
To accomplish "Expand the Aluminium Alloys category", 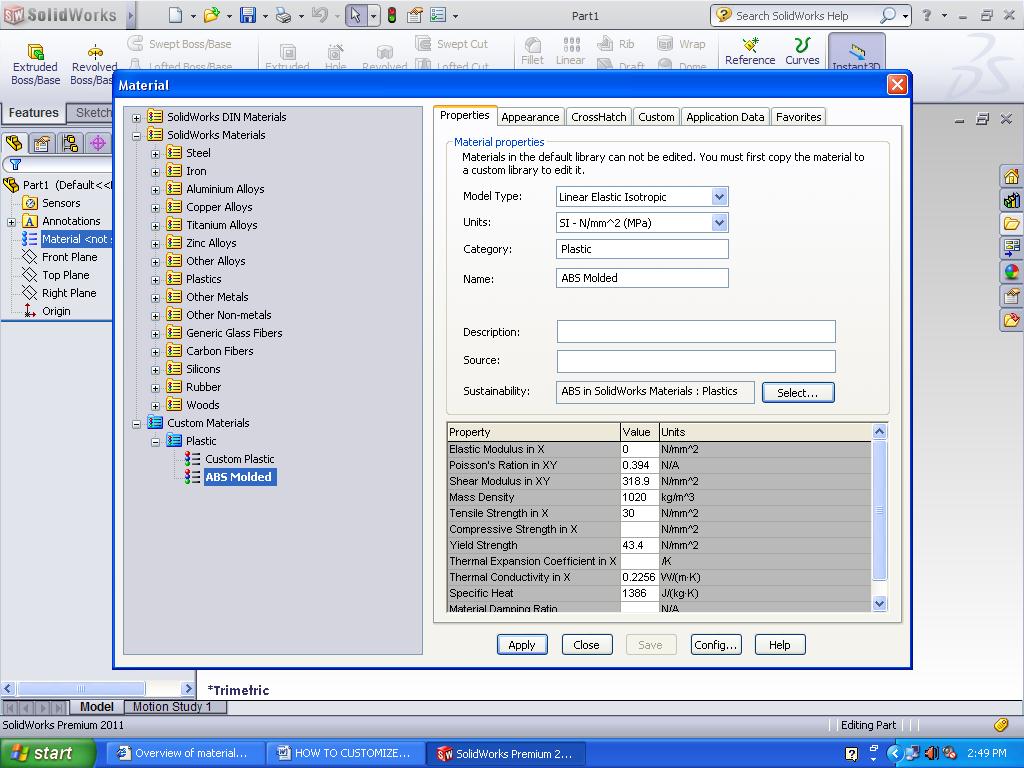I will click(x=155, y=190).
